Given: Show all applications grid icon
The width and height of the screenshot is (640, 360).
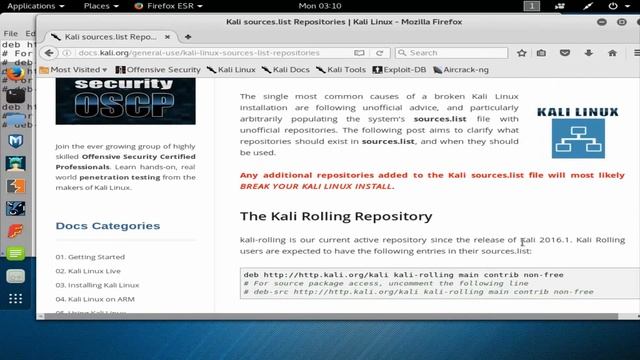Looking at the screenshot, I should (x=16, y=299).
